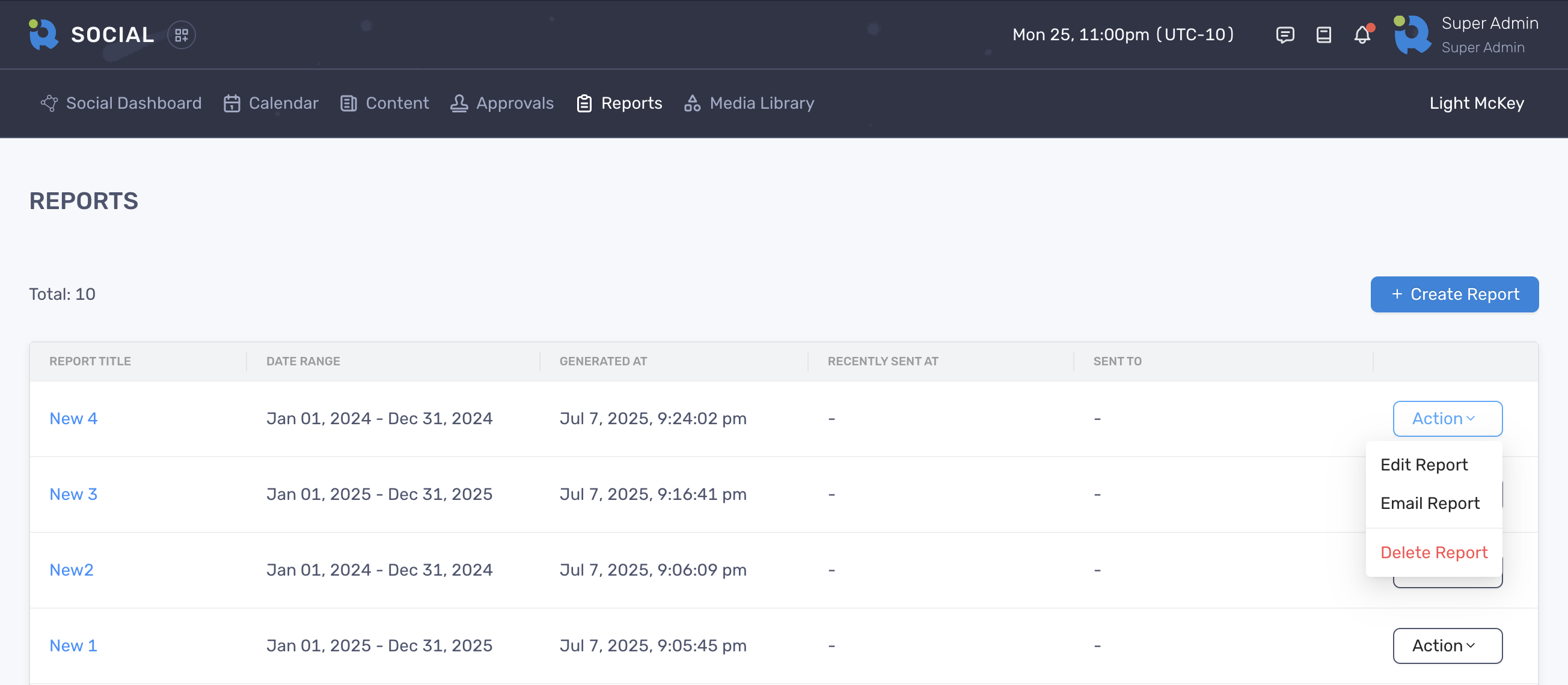The height and width of the screenshot is (685, 1568).
Task: Click the Create Report button
Action: (x=1454, y=294)
